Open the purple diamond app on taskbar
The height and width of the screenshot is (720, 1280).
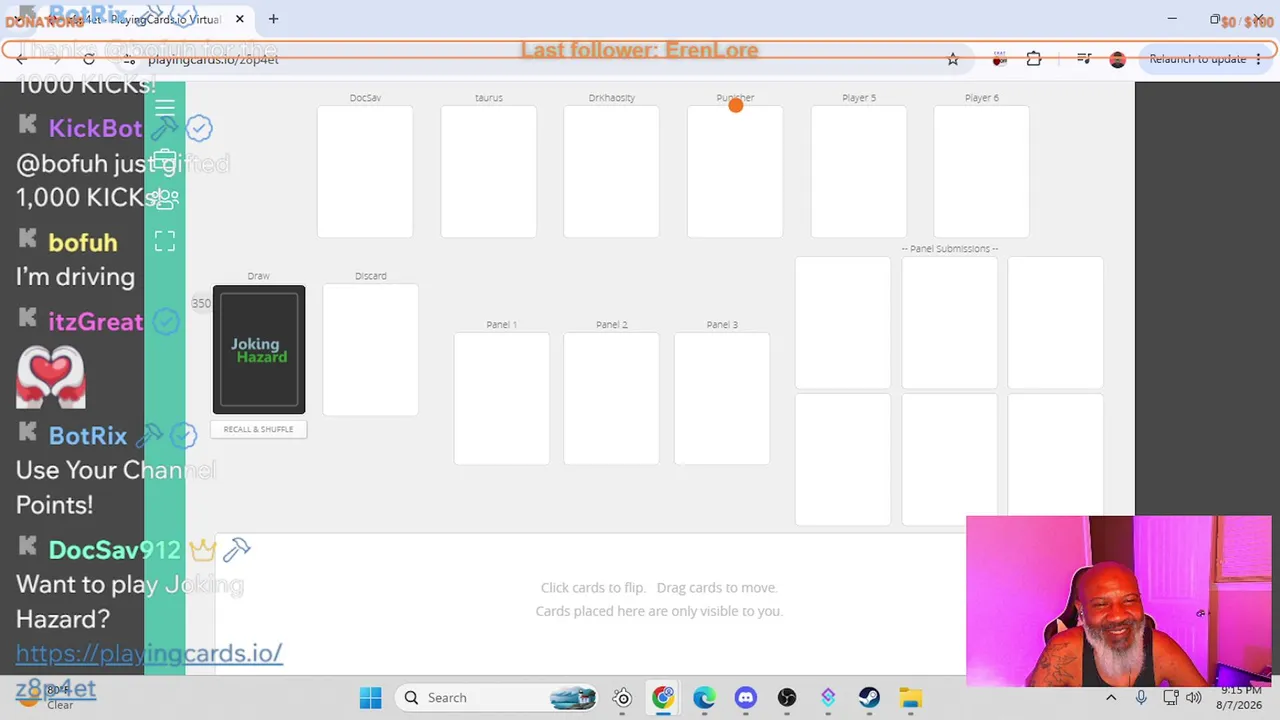[828, 698]
